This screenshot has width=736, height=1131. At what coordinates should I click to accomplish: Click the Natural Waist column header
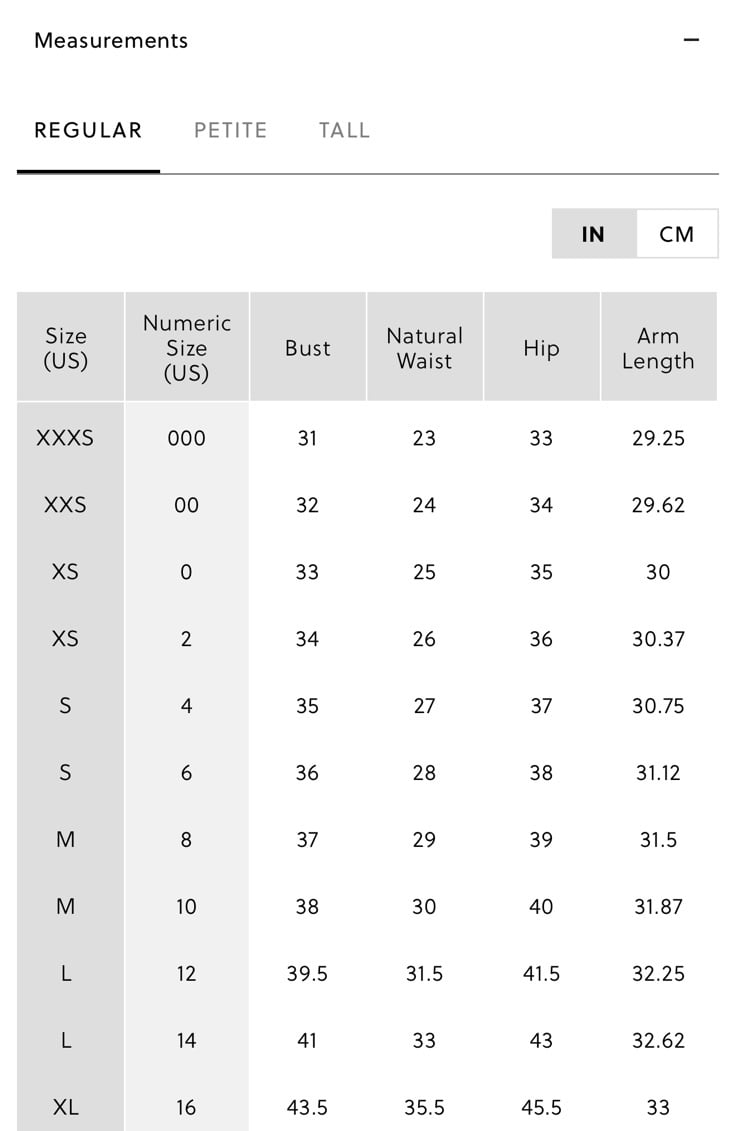click(x=424, y=346)
